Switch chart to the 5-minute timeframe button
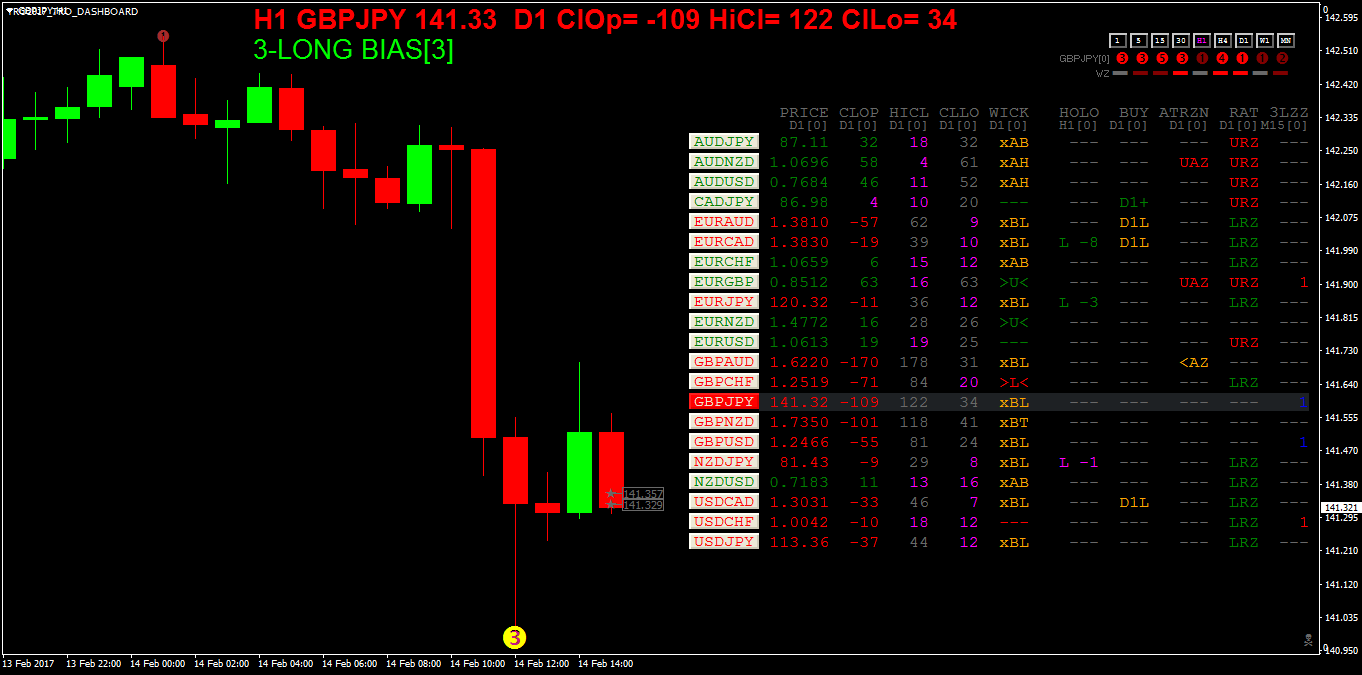The height and width of the screenshot is (675, 1362). coord(1140,41)
